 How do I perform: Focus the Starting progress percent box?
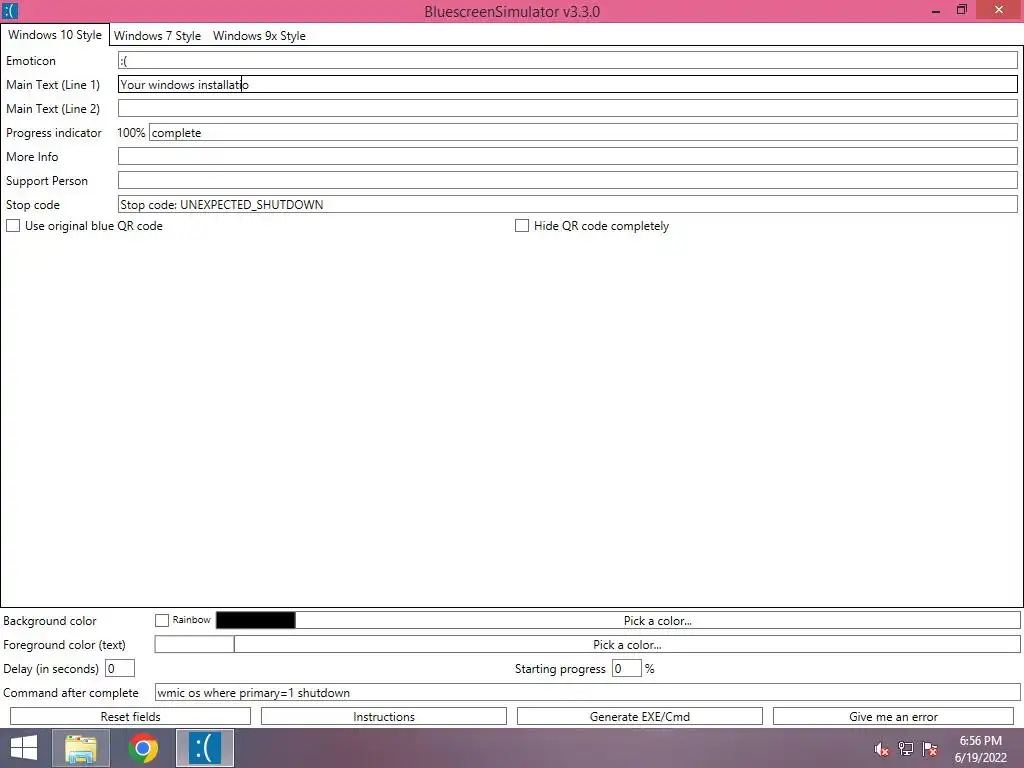[626, 668]
